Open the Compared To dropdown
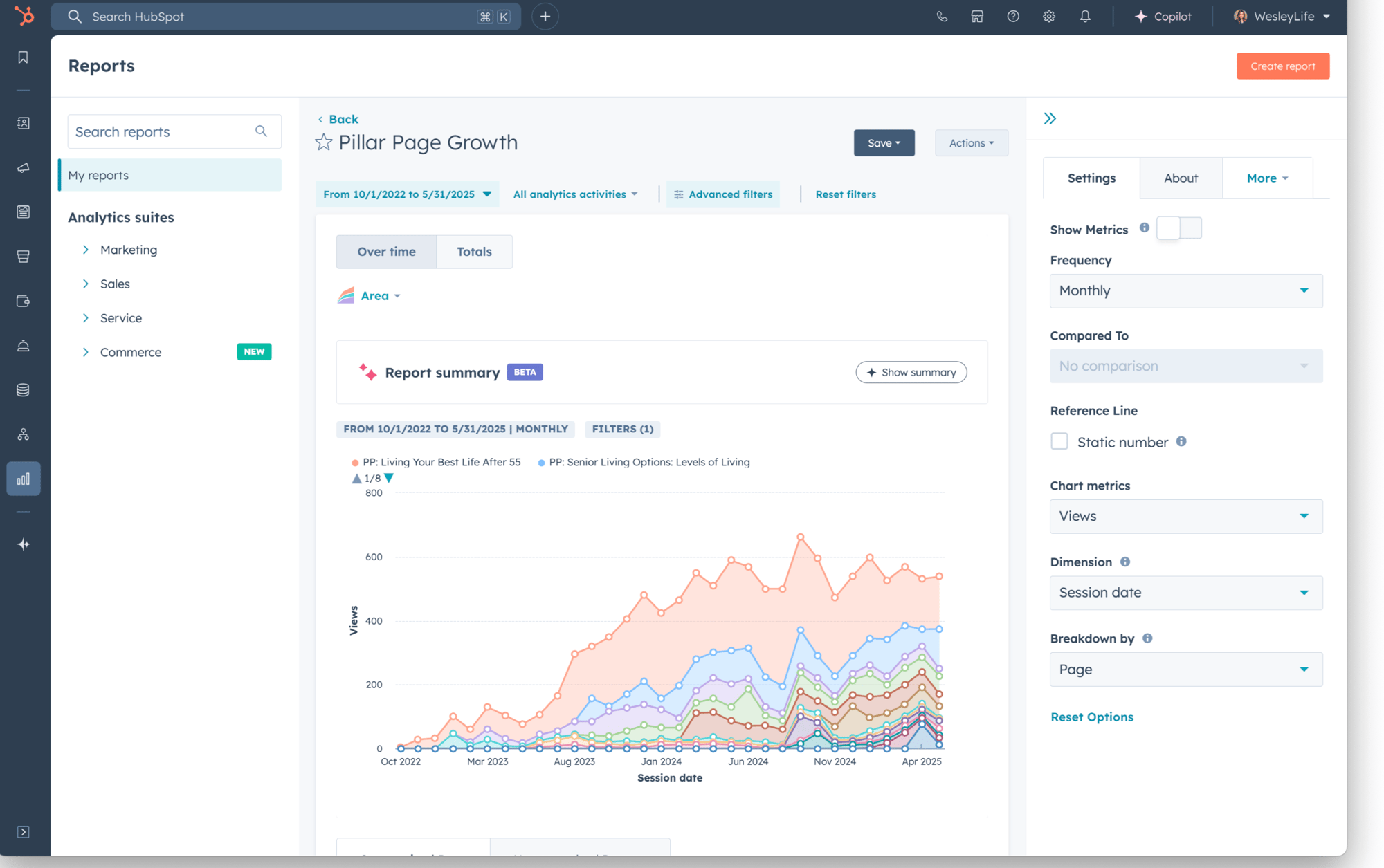This screenshot has width=1384, height=868. pyautogui.click(x=1185, y=366)
